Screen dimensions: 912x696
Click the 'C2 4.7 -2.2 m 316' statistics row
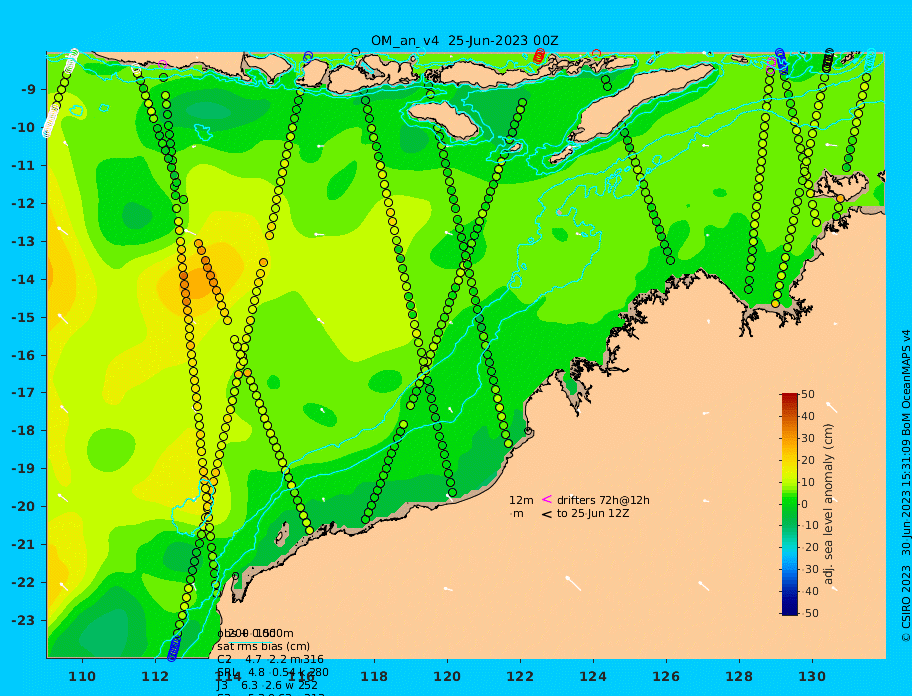tap(270, 659)
